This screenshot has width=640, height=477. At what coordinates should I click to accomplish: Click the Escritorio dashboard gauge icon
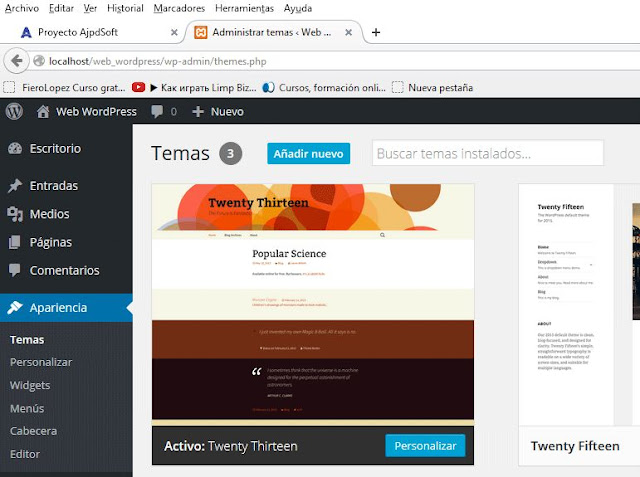[x=15, y=149]
